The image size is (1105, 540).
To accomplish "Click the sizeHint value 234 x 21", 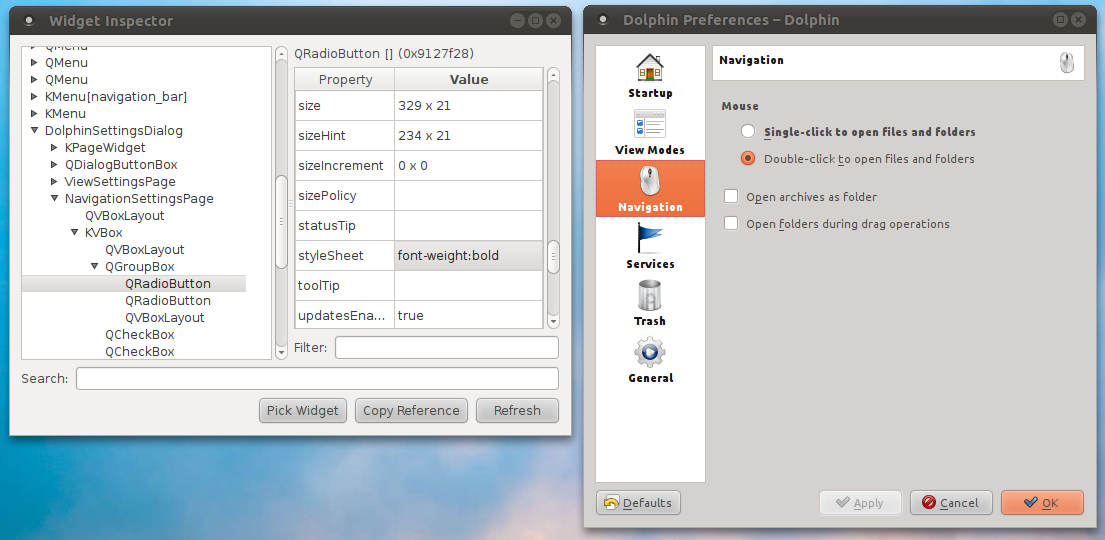I will (469, 135).
